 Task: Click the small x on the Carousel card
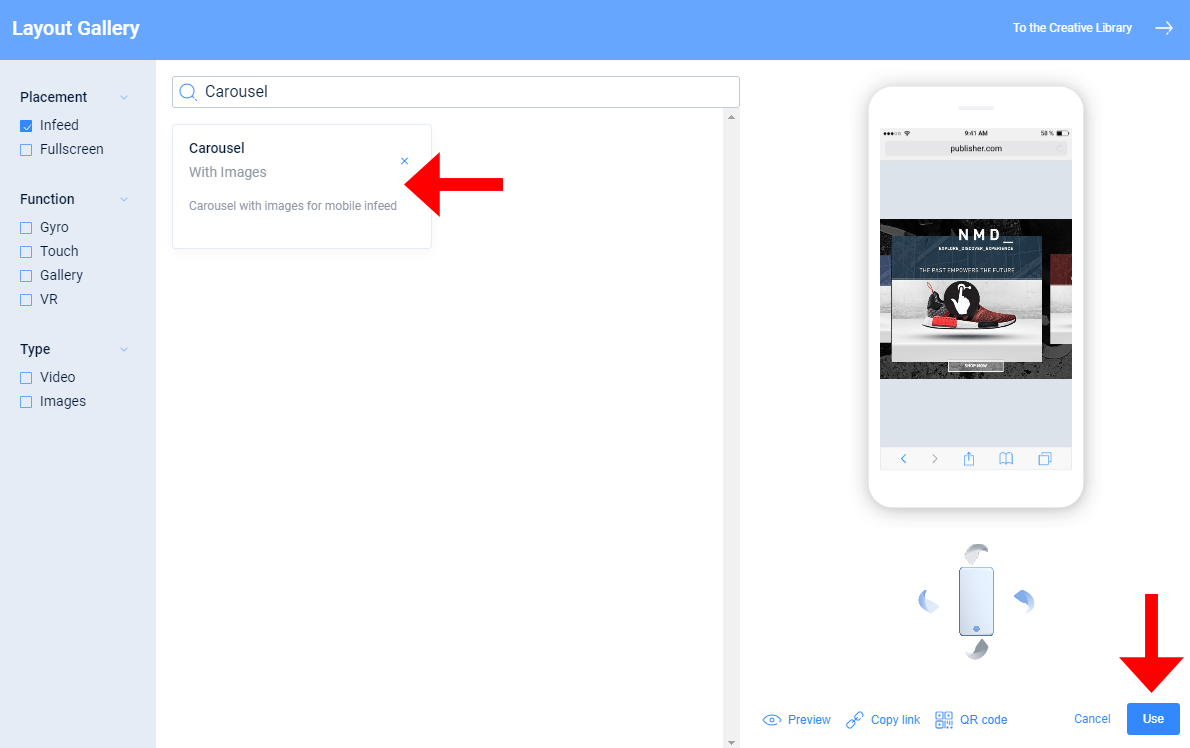click(x=405, y=161)
